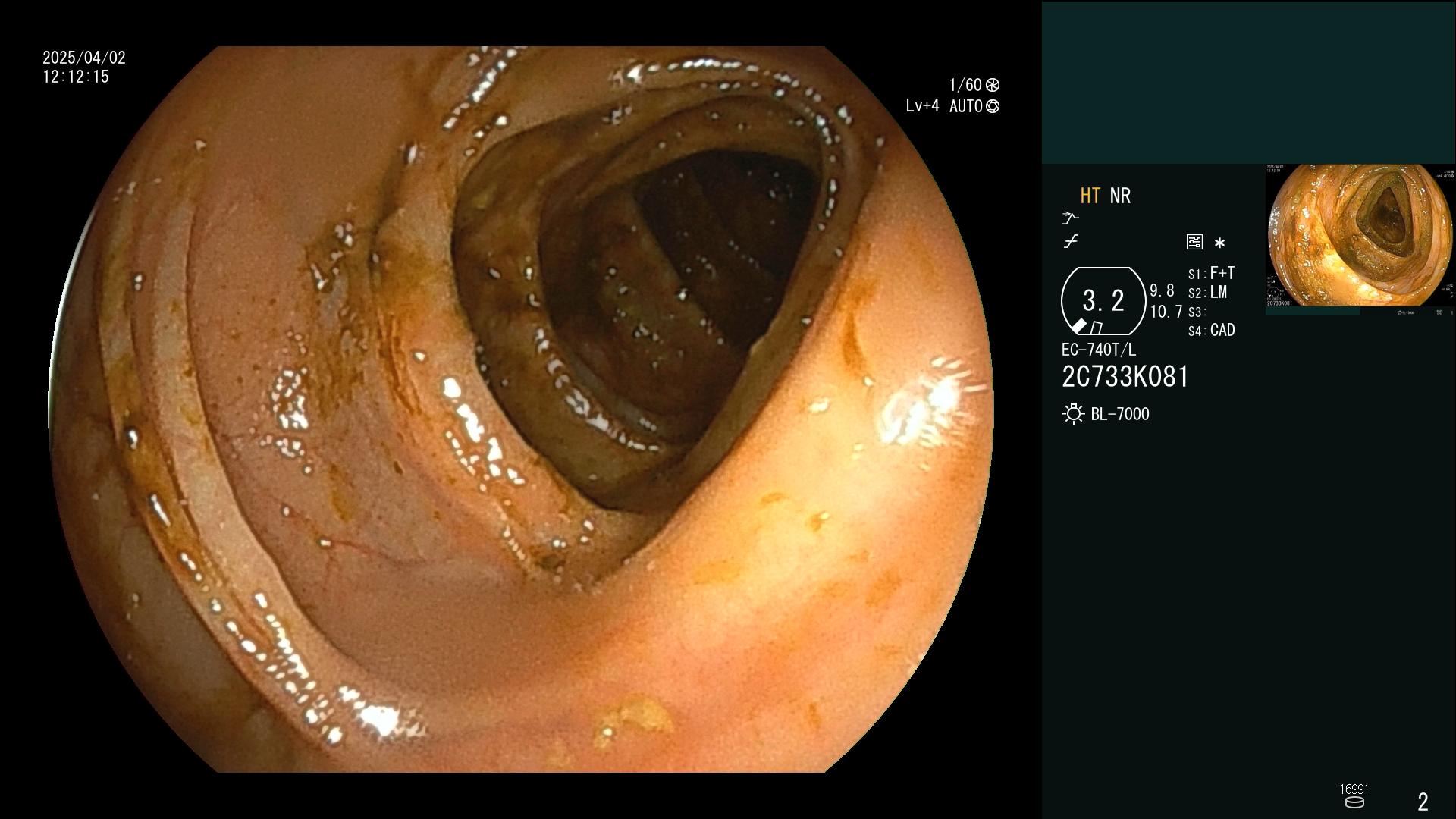Click the BL-7000 light source lamp icon
The width and height of the screenshot is (1456, 819).
[x=1073, y=414]
